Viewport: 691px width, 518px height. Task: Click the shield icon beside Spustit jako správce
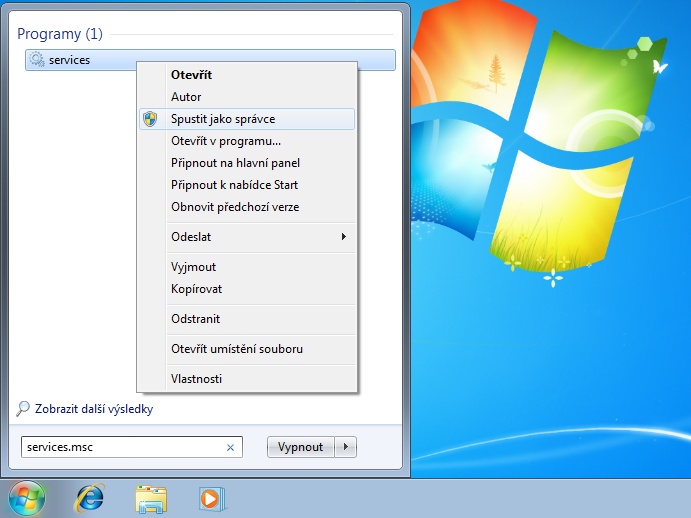[151, 119]
